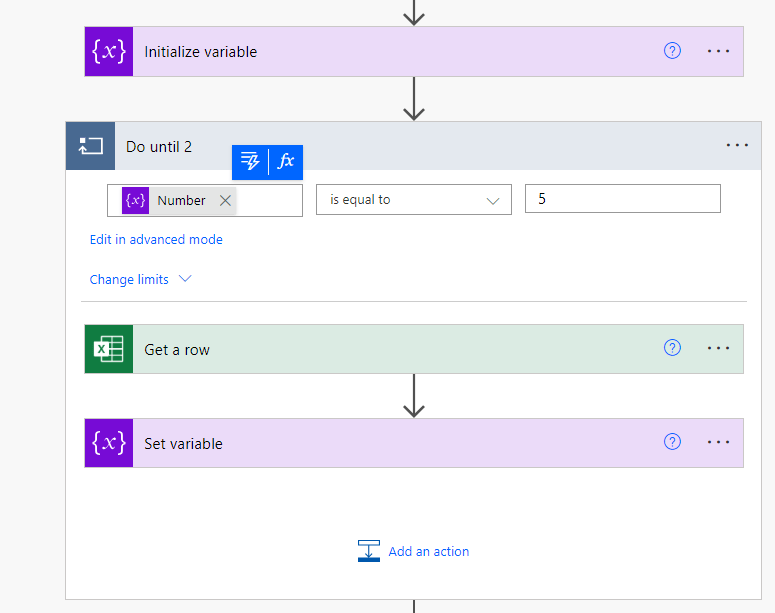Click Edit in advanced mode
The image size is (775, 613).
(156, 240)
